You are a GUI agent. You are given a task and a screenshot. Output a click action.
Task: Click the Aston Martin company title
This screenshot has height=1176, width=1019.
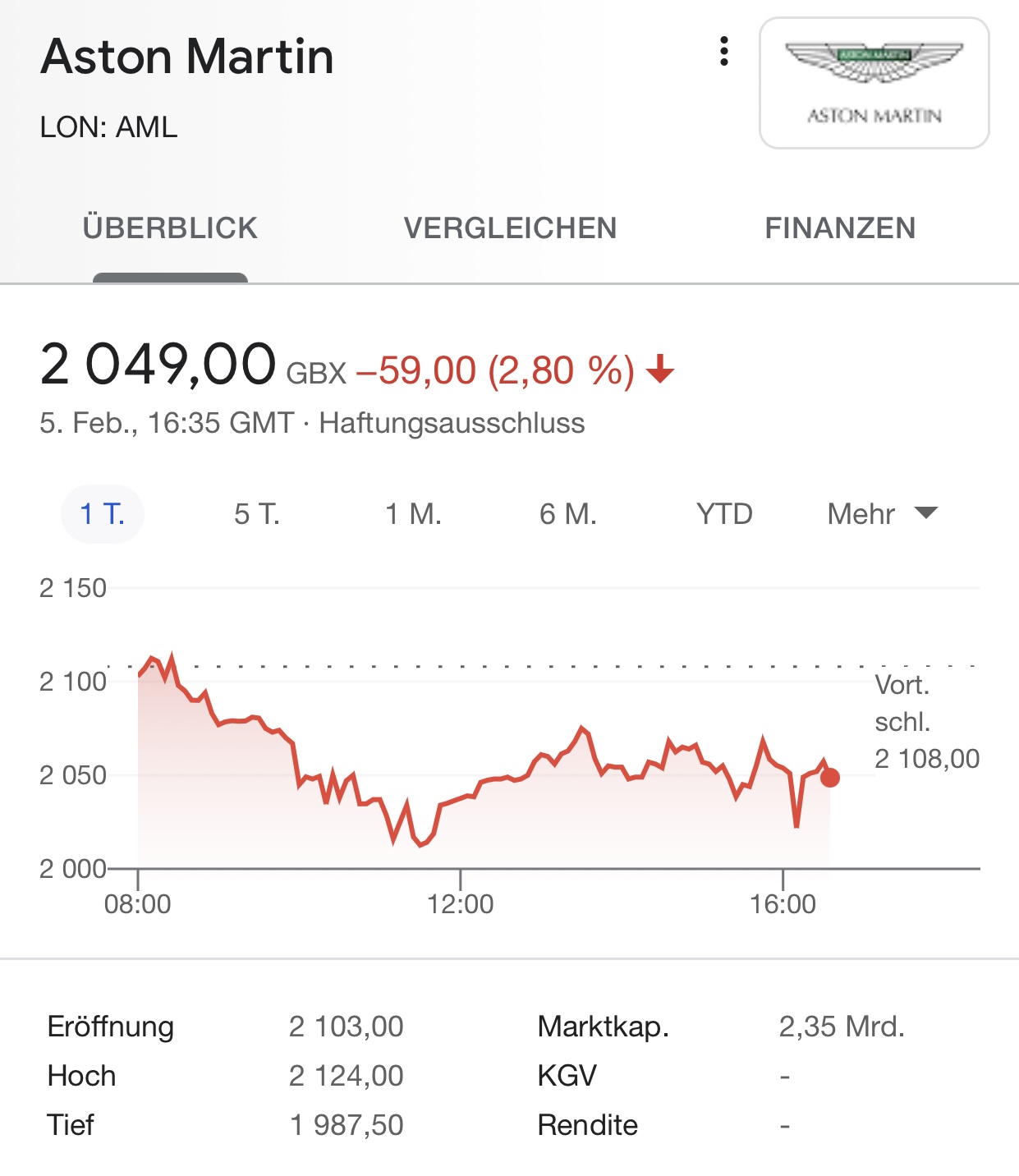[x=187, y=57]
